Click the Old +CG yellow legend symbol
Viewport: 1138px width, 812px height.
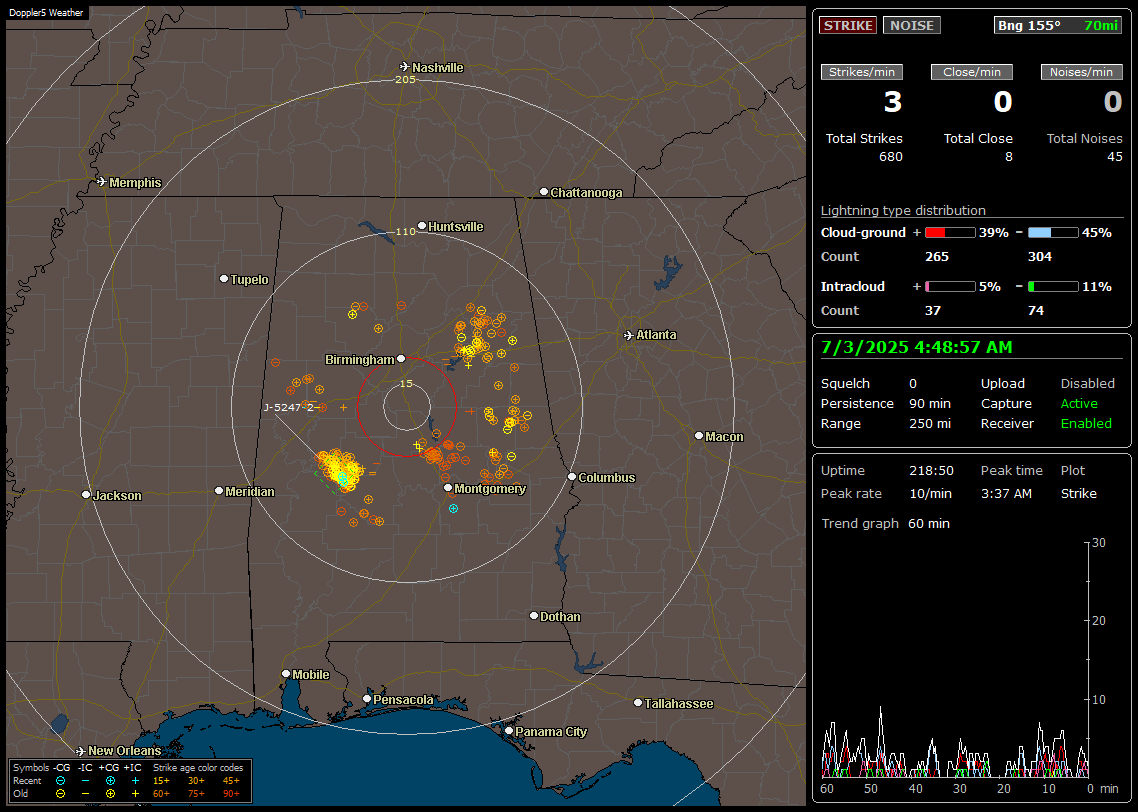pyautogui.click(x=110, y=794)
